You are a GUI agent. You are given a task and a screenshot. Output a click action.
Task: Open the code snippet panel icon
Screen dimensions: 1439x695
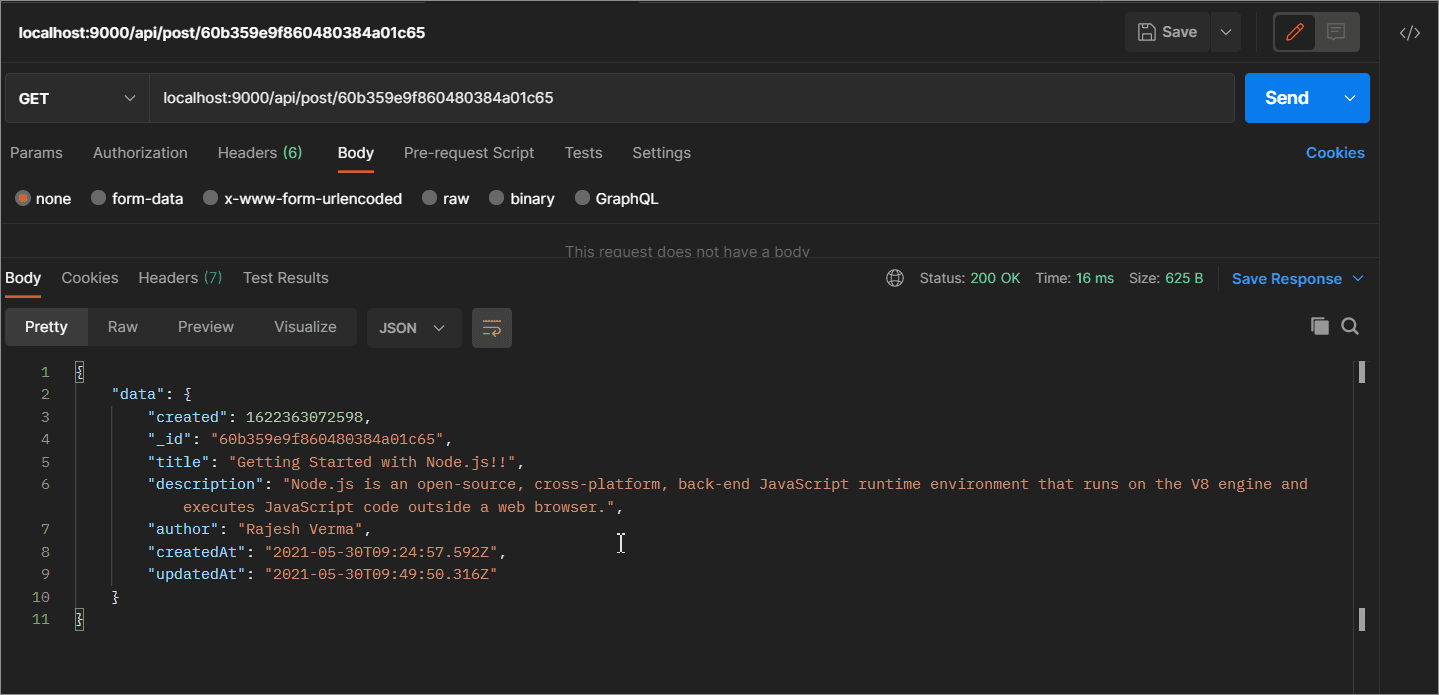[x=1409, y=32]
